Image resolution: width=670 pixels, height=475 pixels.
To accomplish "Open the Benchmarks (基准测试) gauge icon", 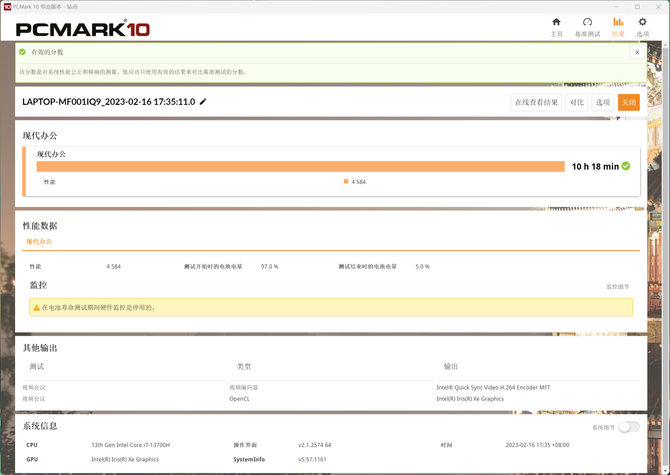I will click(587, 22).
